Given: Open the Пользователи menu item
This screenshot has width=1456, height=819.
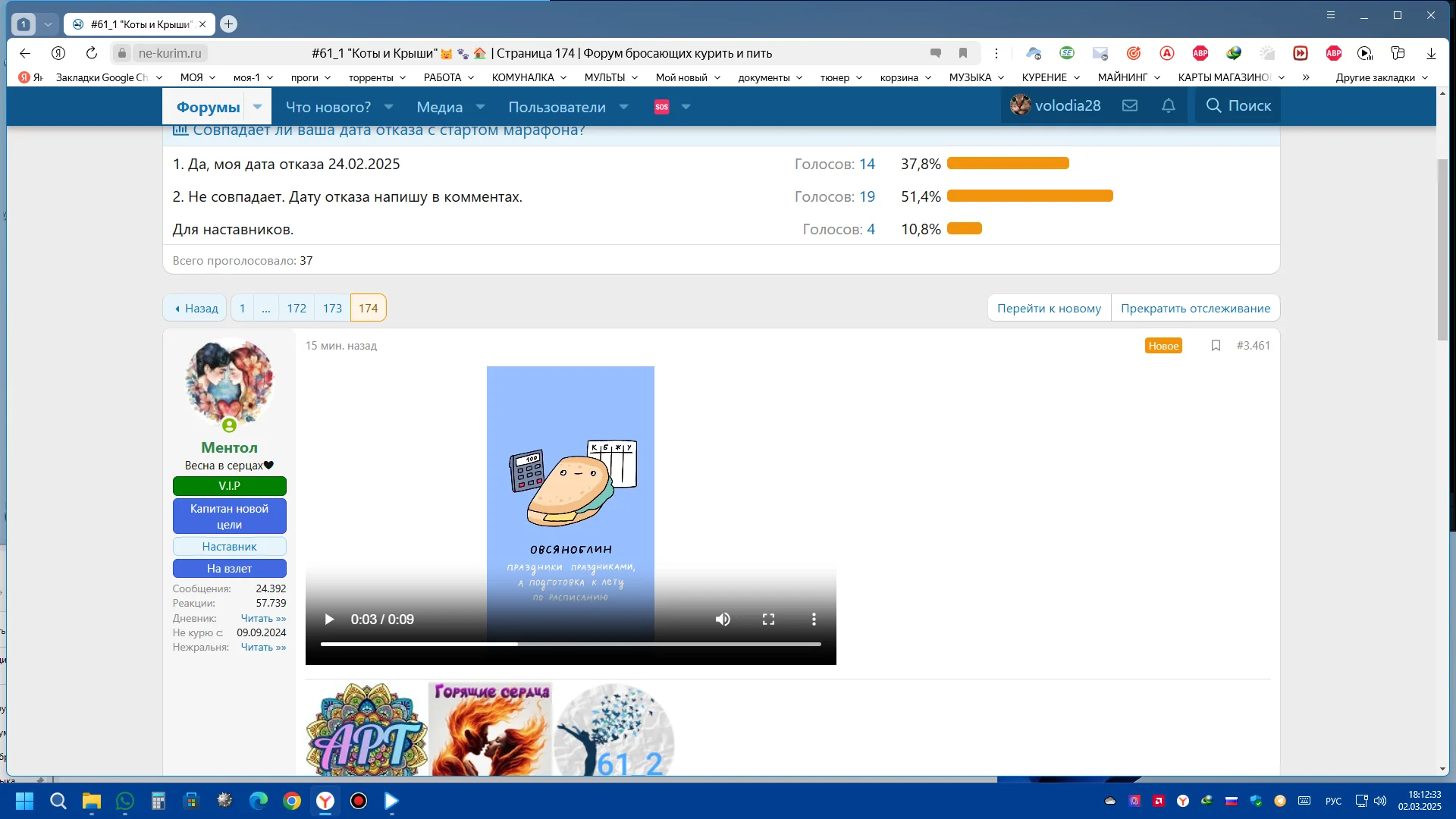Looking at the screenshot, I should pyautogui.click(x=557, y=107).
